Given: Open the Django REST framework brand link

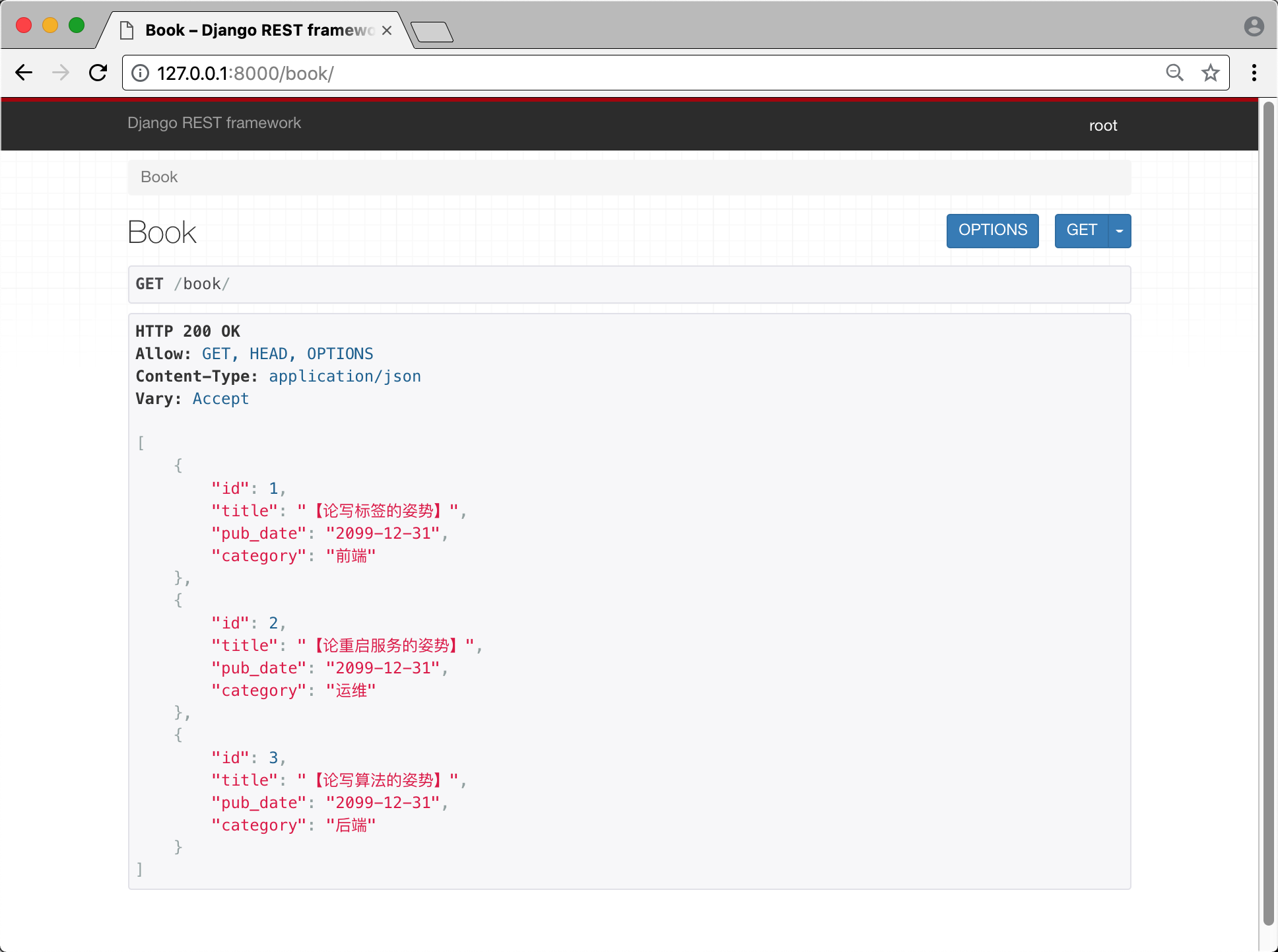Looking at the screenshot, I should pos(214,123).
